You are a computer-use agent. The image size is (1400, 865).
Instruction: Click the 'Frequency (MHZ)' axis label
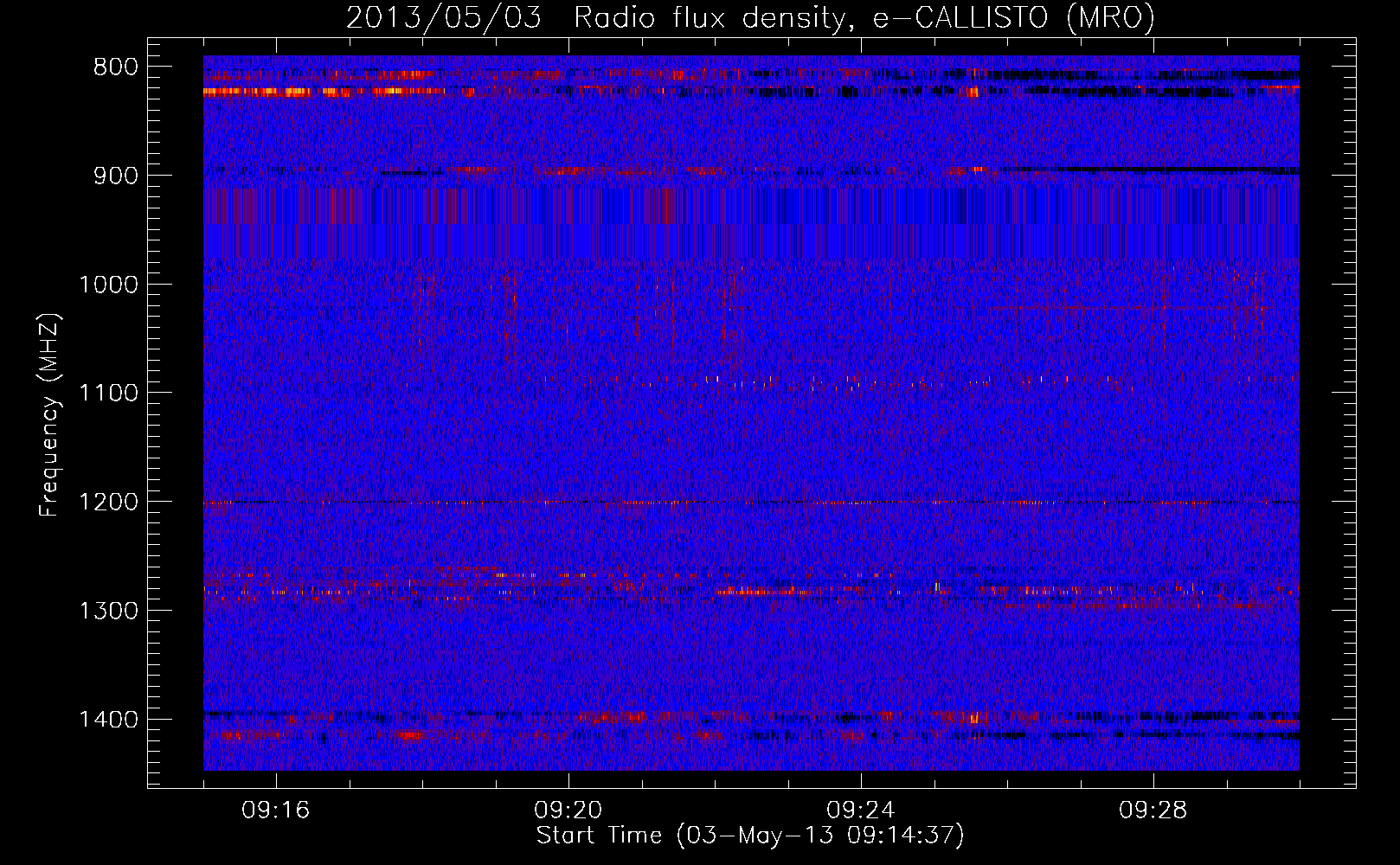(49, 415)
